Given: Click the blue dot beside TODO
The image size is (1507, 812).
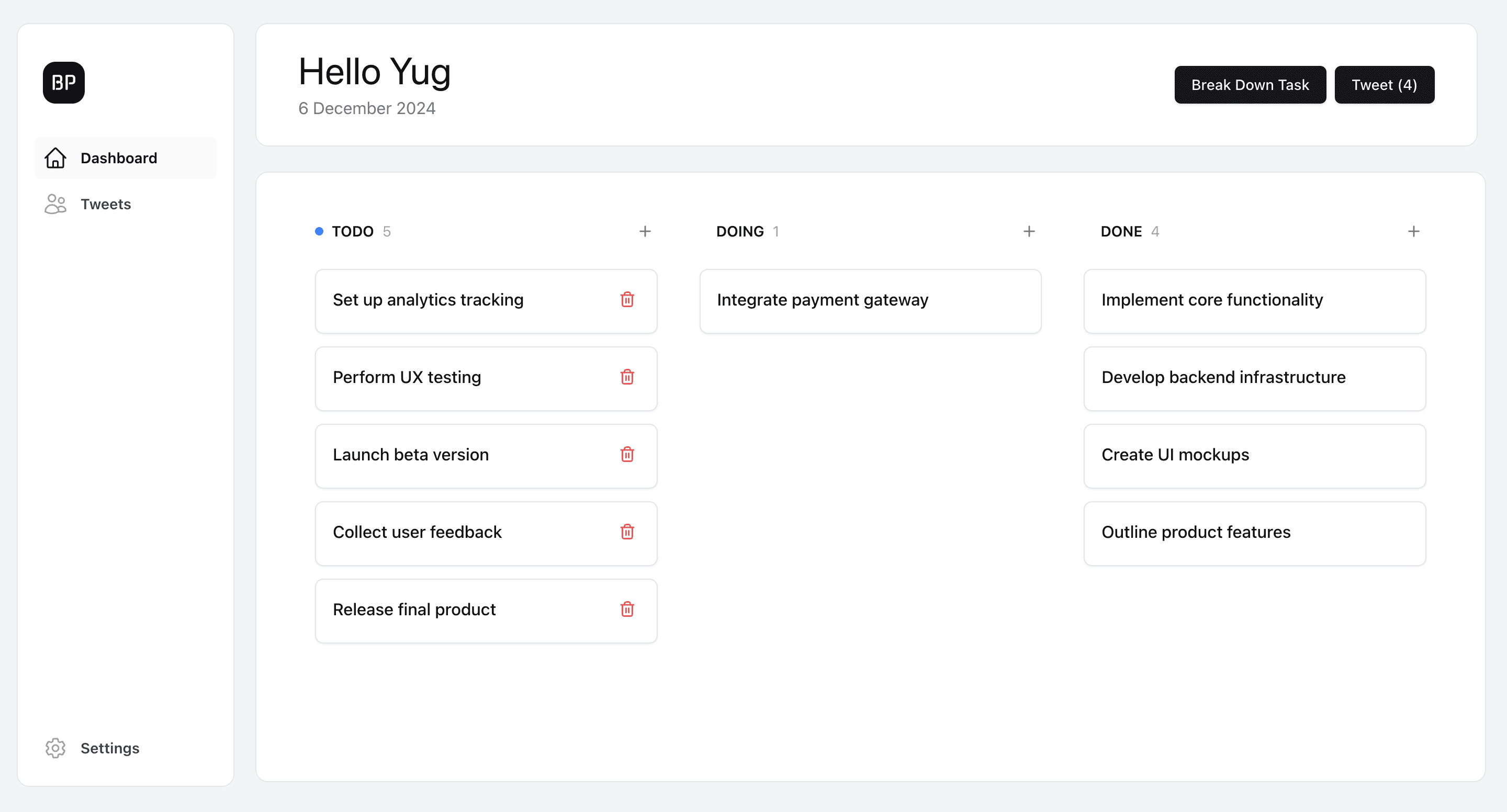Looking at the screenshot, I should pos(319,232).
